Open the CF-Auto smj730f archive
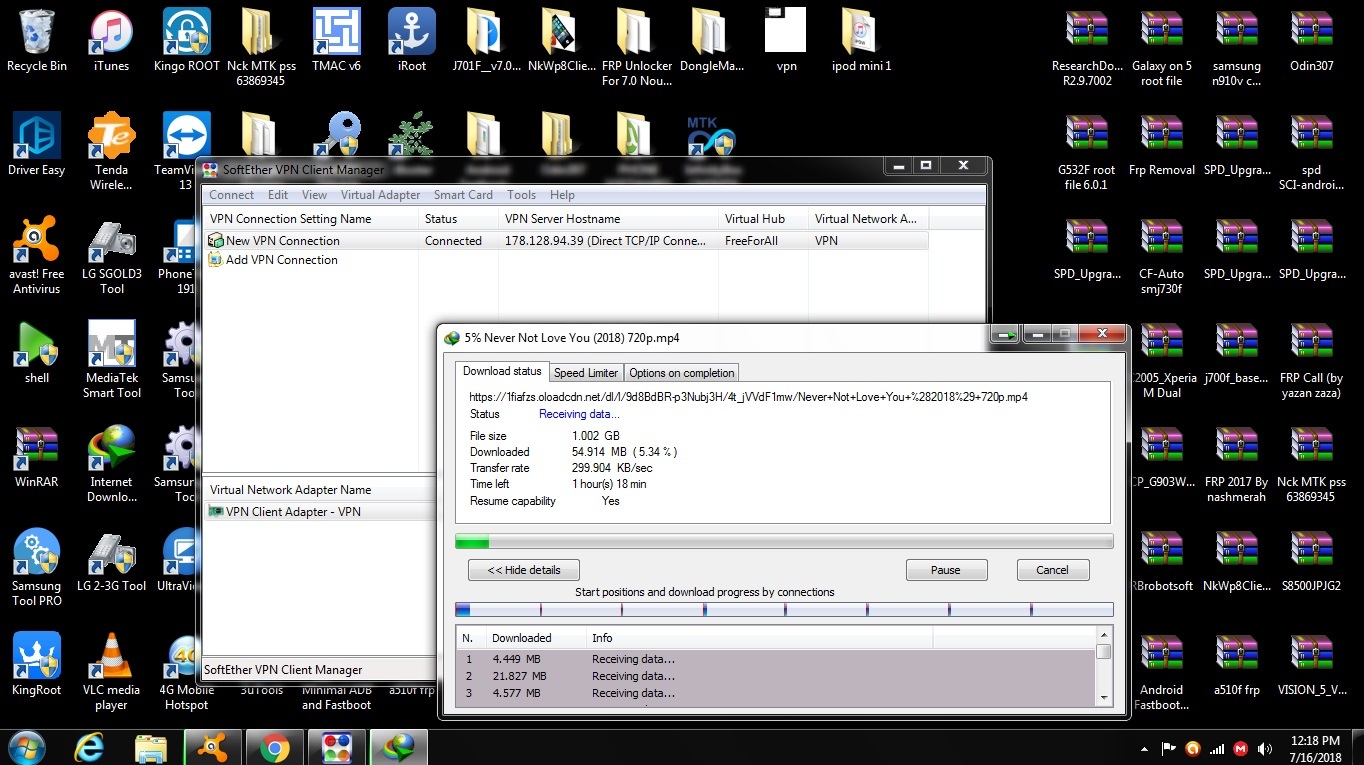The height and width of the screenshot is (765, 1364). pos(1161,255)
